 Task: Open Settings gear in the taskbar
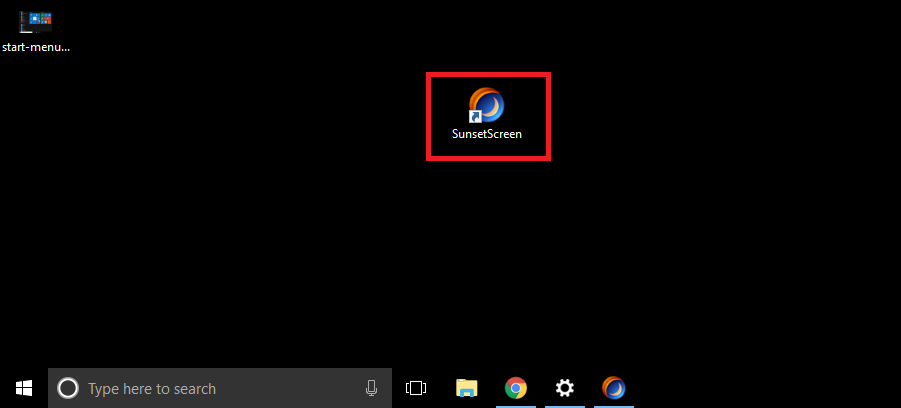pos(565,388)
